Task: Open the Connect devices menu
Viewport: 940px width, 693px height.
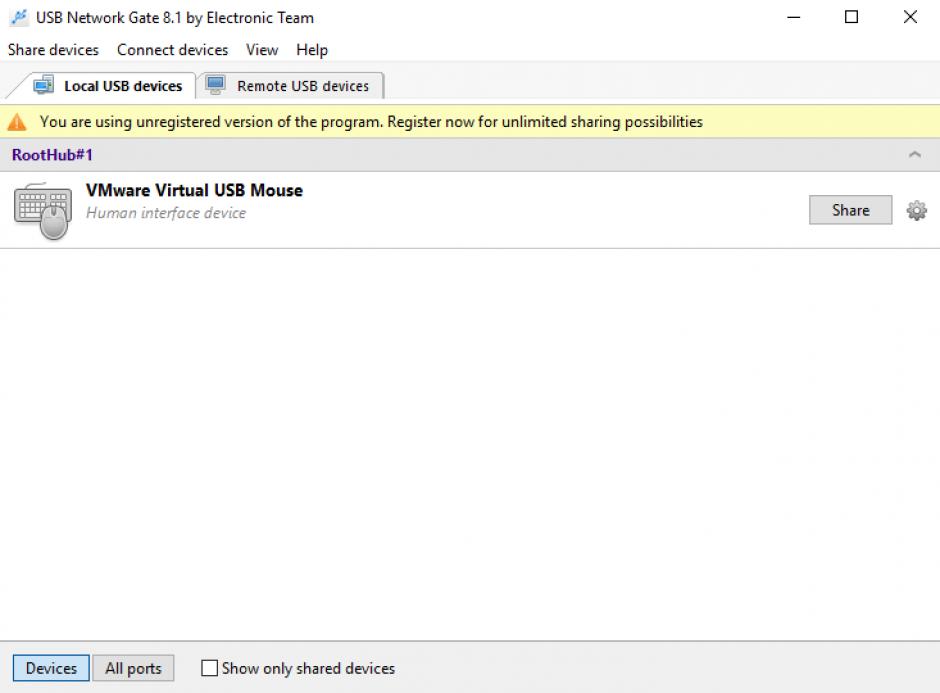Action: [x=173, y=50]
